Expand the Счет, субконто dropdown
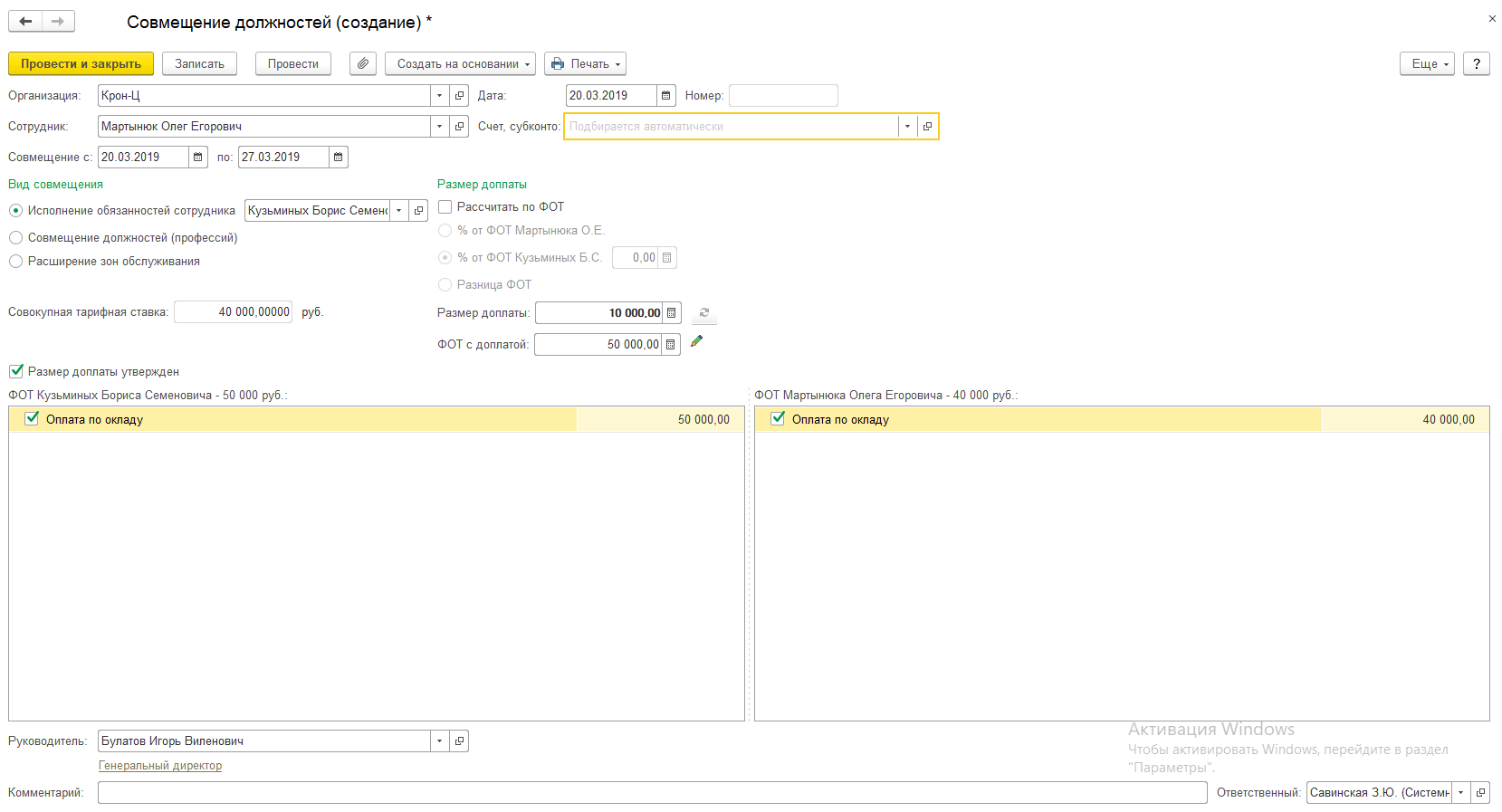 [x=907, y=127]
